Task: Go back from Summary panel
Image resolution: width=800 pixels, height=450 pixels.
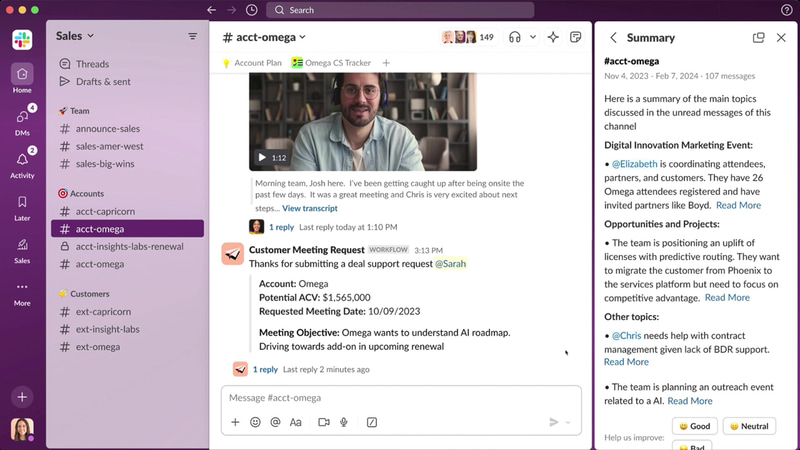Action: click(613, 37)
